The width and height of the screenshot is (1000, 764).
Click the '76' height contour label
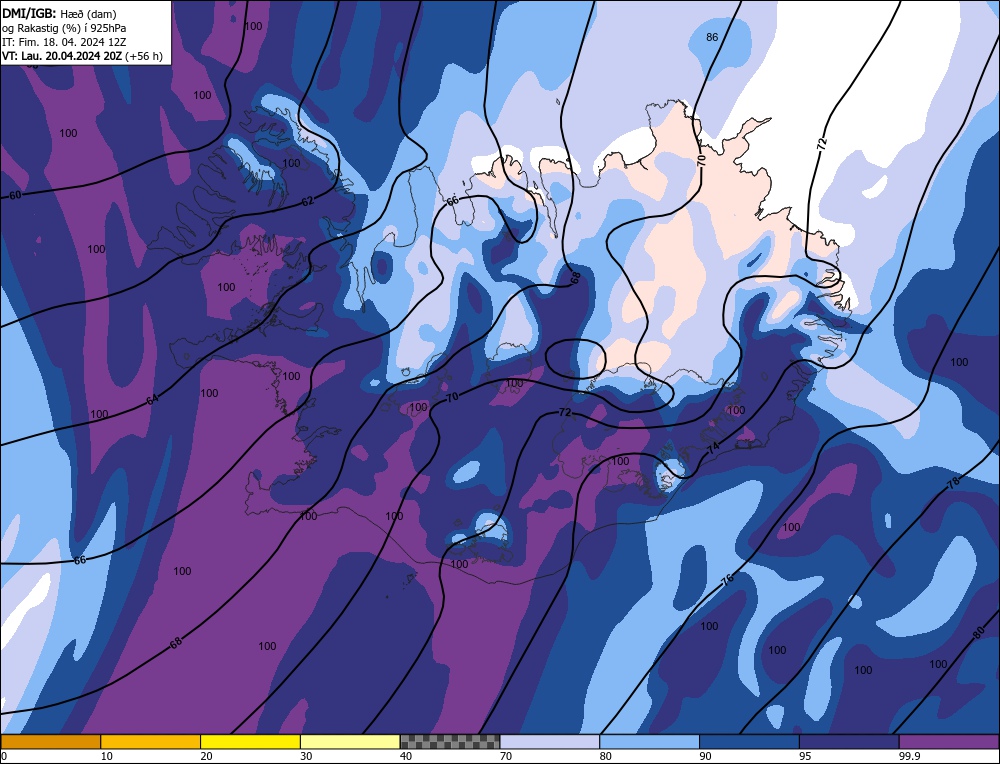727,580
